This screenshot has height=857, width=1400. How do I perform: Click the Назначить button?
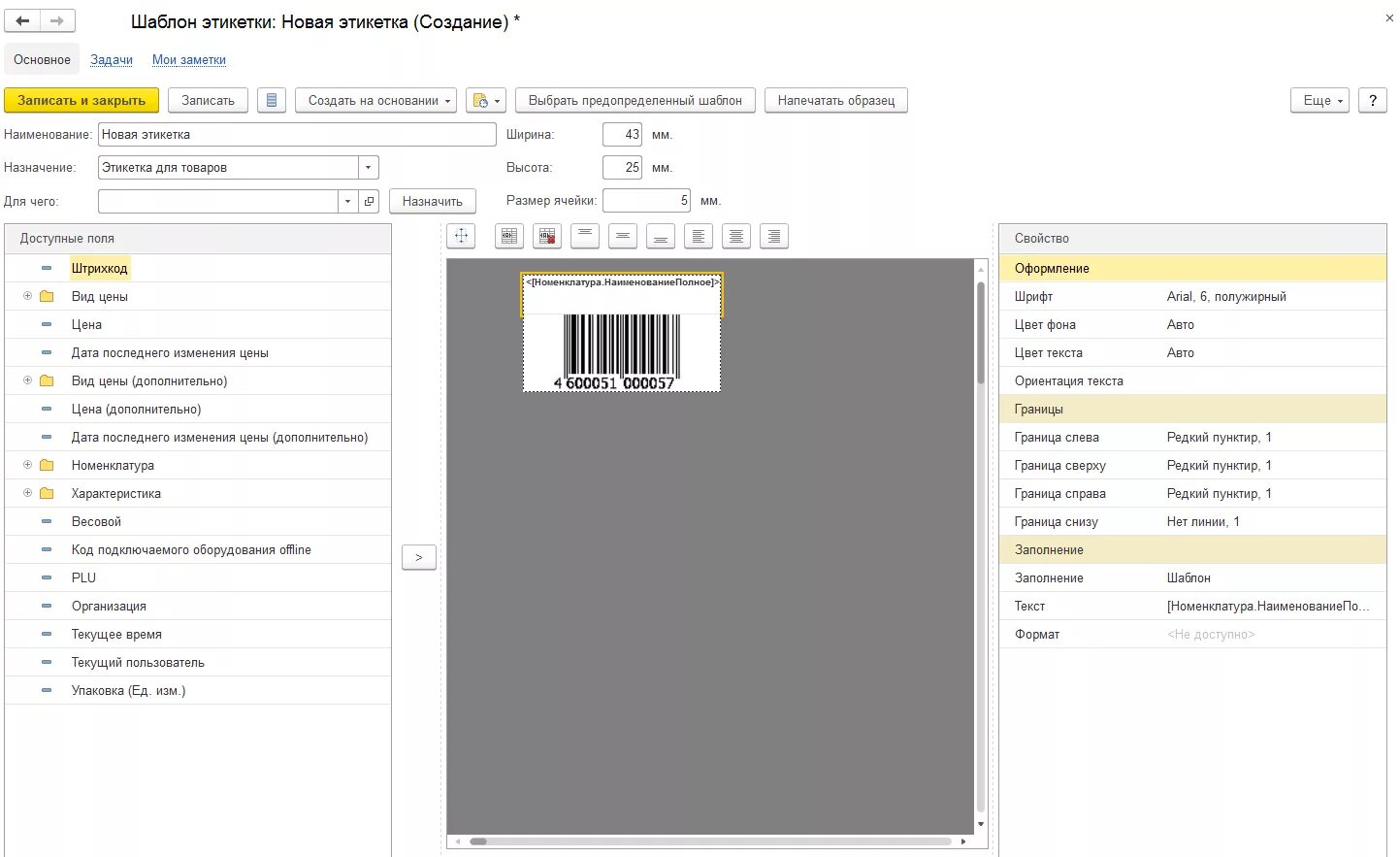pos(433,201)
